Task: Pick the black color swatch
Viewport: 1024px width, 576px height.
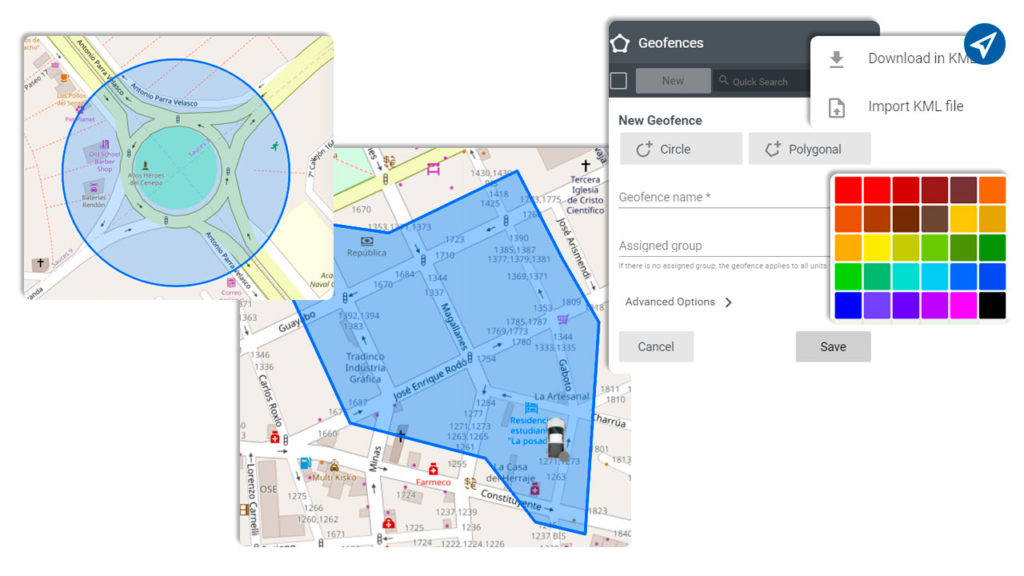Action: [x=992, y=306]
